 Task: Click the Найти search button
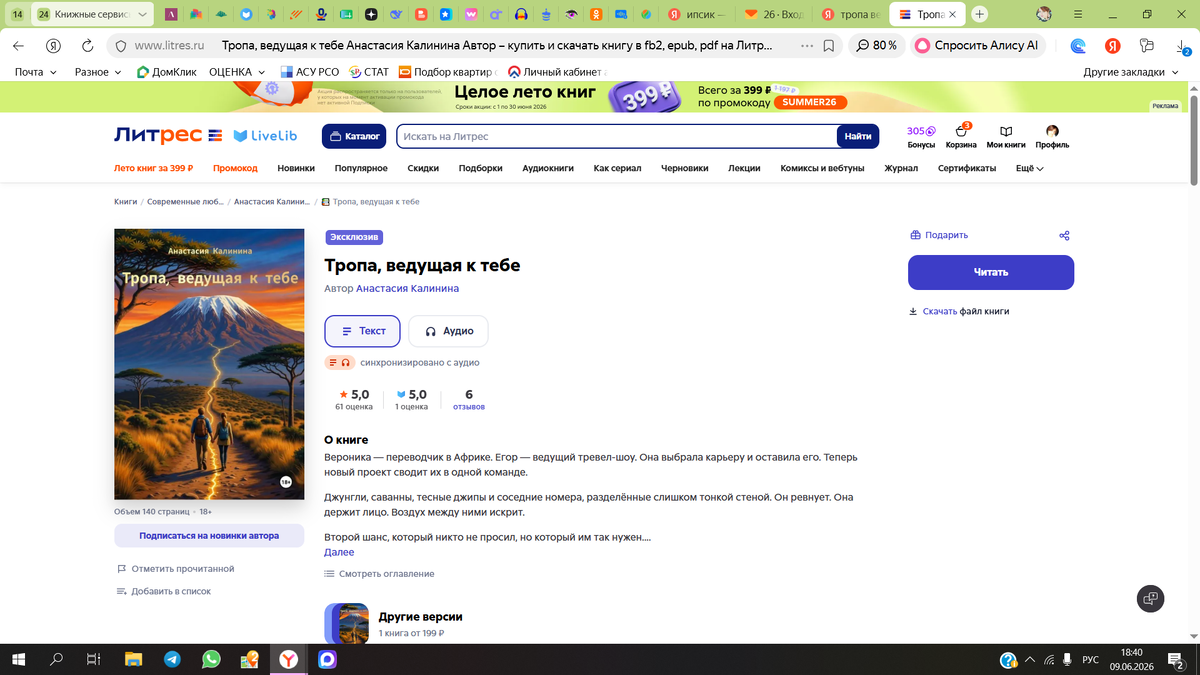(x=858, y=136)
